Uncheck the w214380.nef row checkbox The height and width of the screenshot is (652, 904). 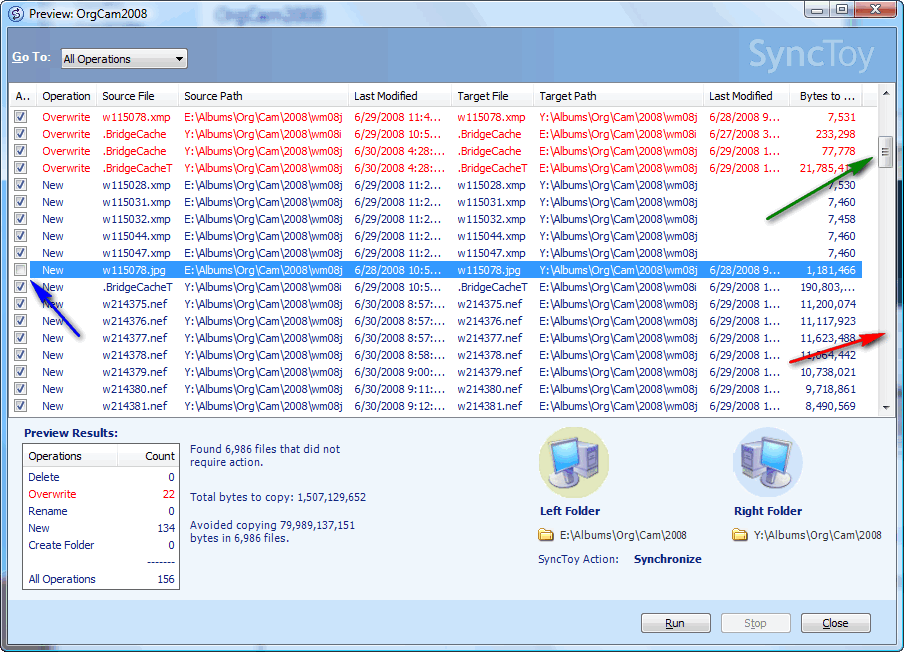coord(21,389)
